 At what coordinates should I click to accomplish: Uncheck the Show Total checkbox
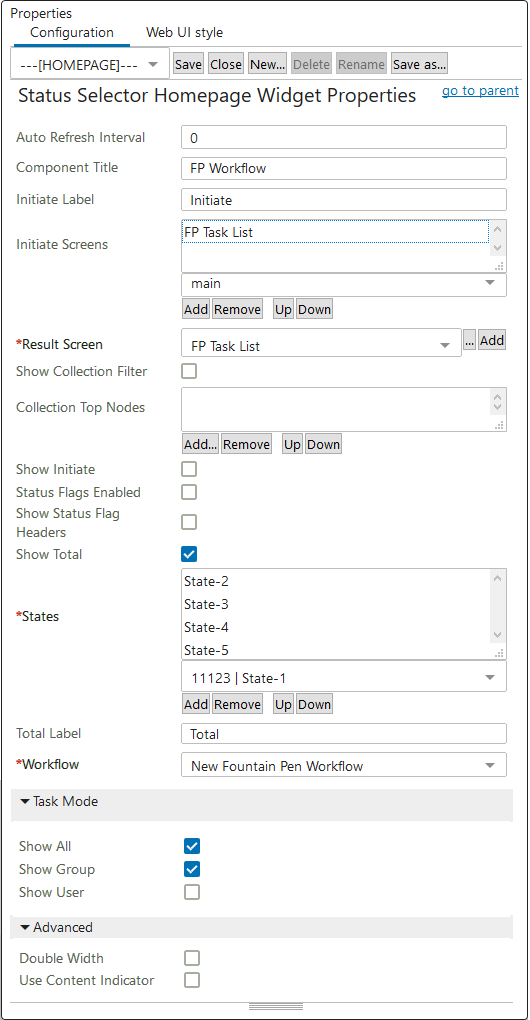coord(189,554)
